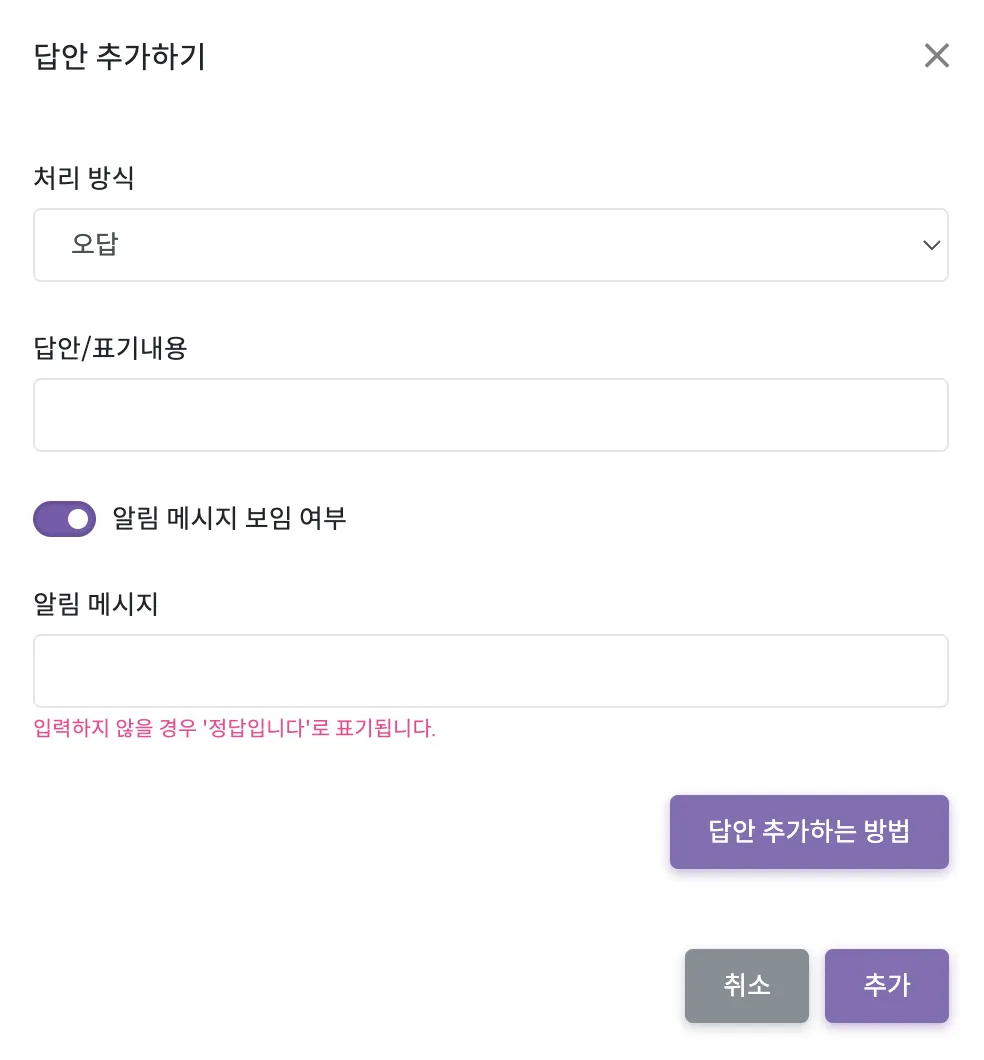Image resolution: width=984 pixels, height=1060 pixels.
Task: Click the chevron arrow of 처리 방식 select
Action: point(931,245)
